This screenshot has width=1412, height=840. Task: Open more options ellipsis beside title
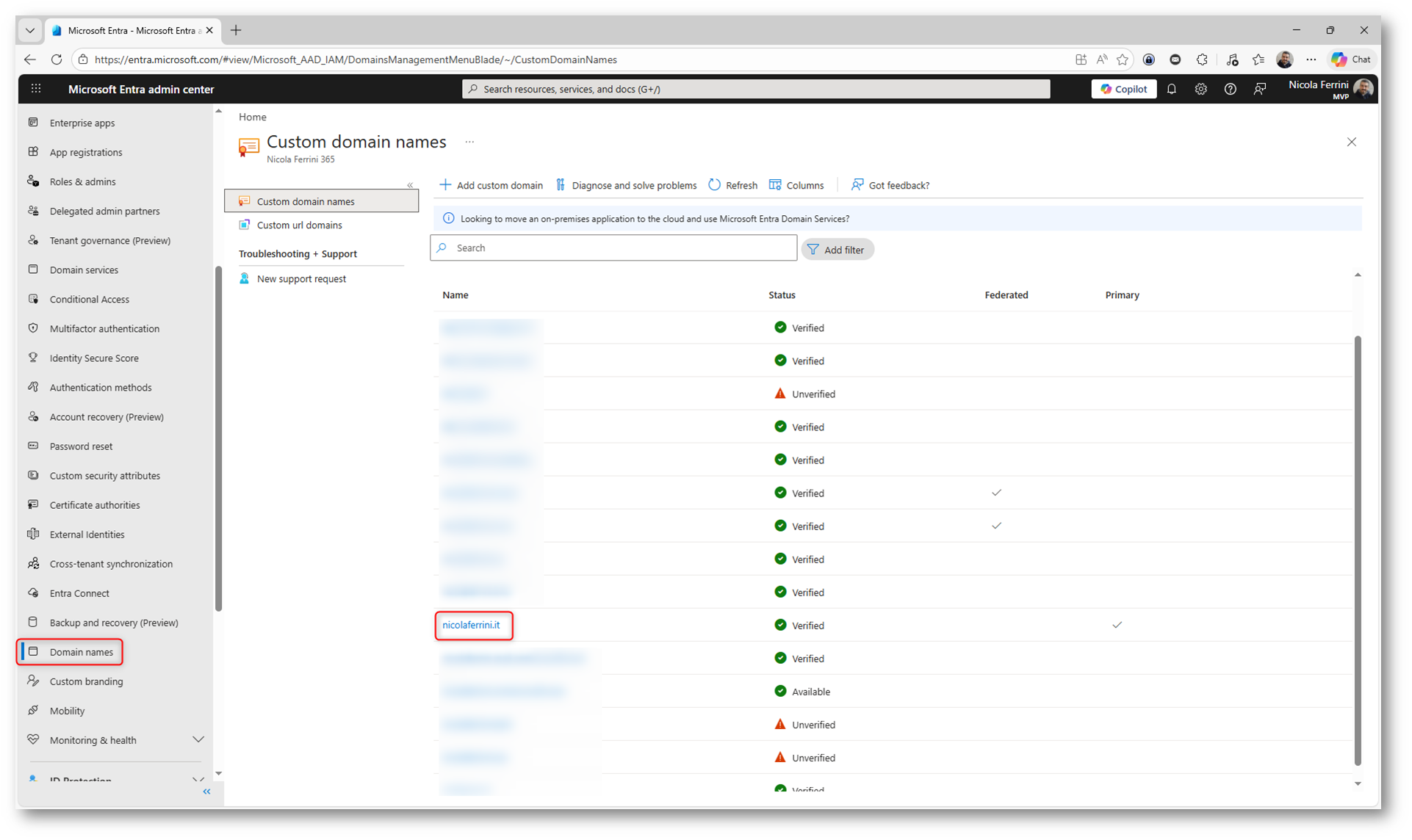(x=469, y=142)
